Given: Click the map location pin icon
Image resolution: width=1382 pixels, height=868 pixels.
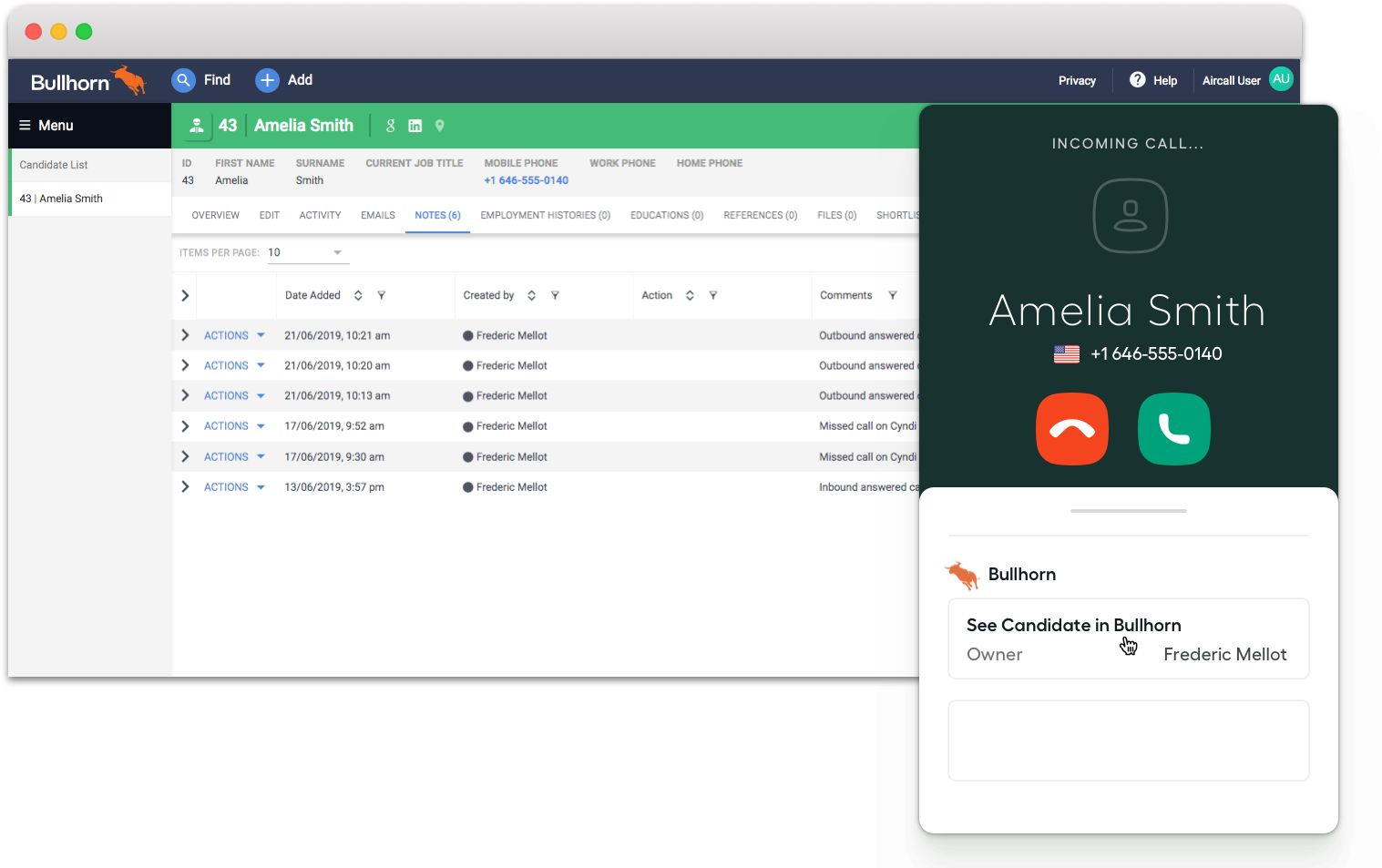Looking at the screenshot, I should click(439, 126).
